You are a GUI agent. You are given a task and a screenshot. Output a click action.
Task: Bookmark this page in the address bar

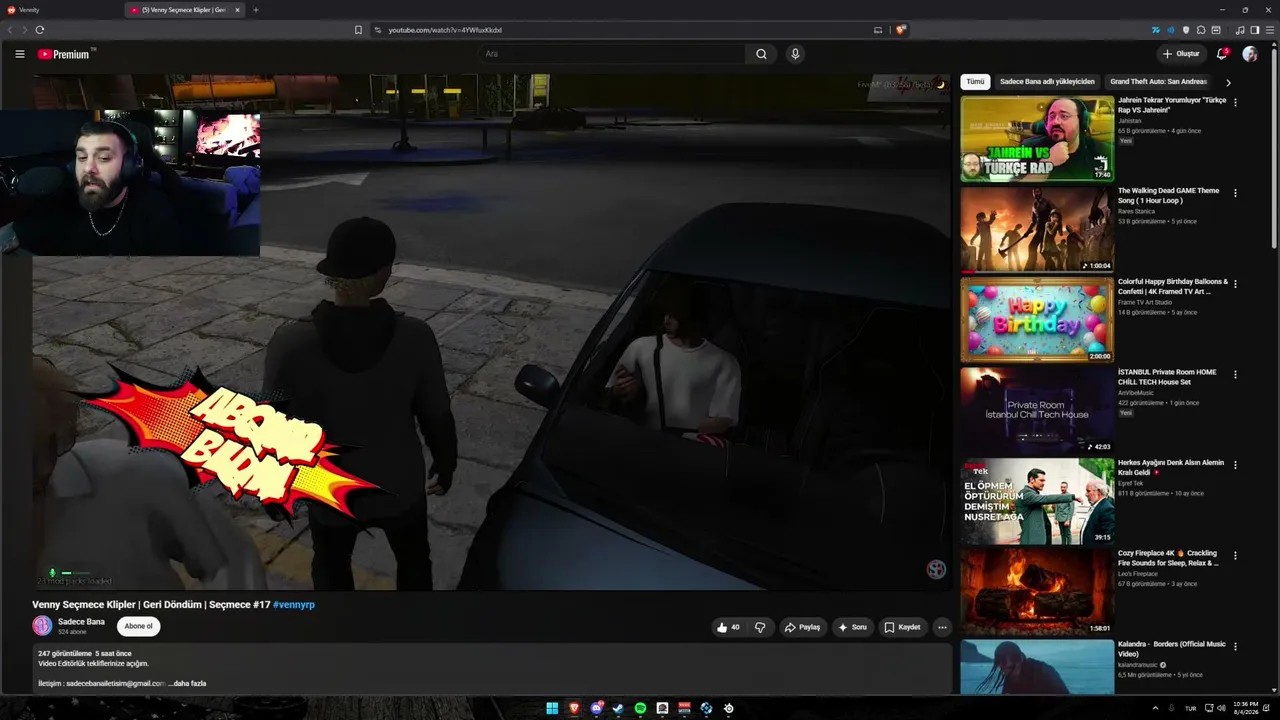pyautogui.click(x=358, y=30)
